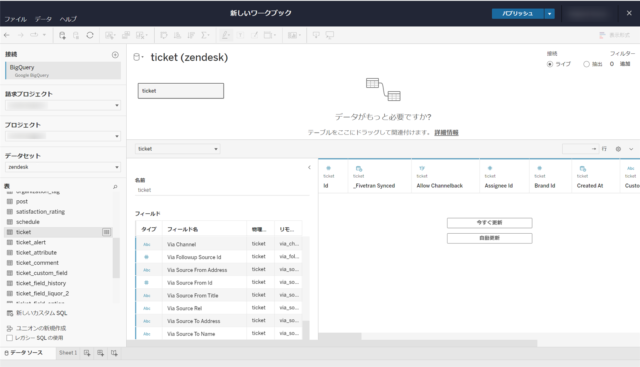This screenshot has height=367, width=640.
Task: Click the preview settings gear icon
Action: tap(618, 149)
